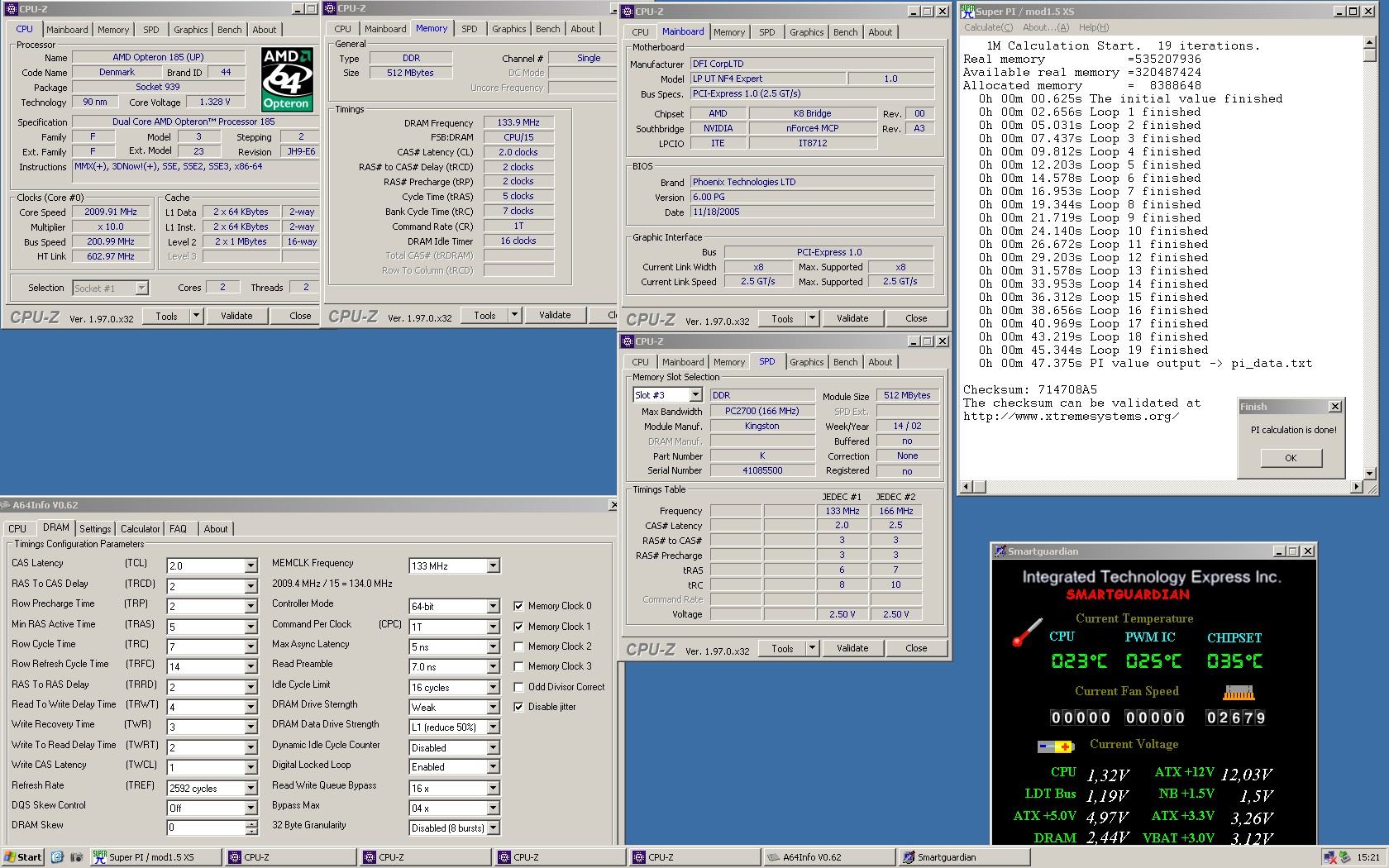1389x868 pixels.
Task: Activate A64Info from the taskbar
Action: click(x=830, y=857)
